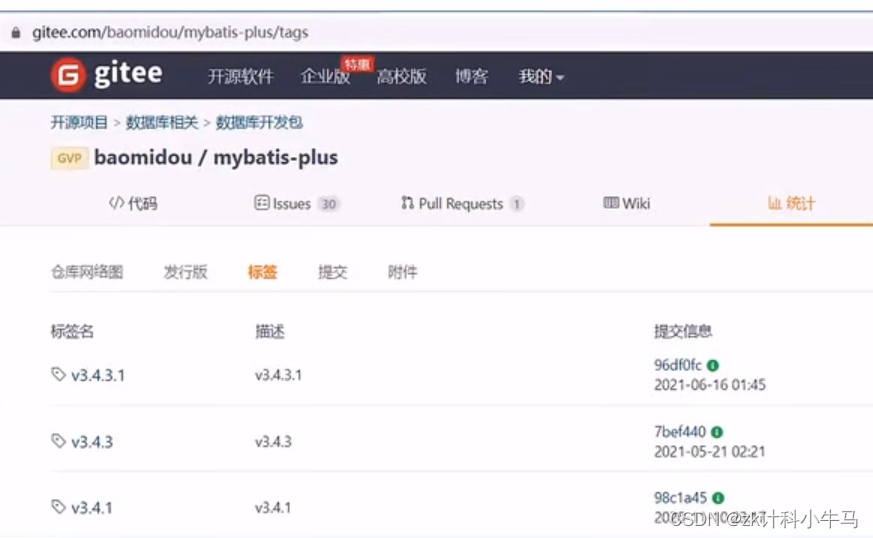Screen dimensions: 873x538
Task: Open commit 96df0fc
Action: (x=678, y=365)
